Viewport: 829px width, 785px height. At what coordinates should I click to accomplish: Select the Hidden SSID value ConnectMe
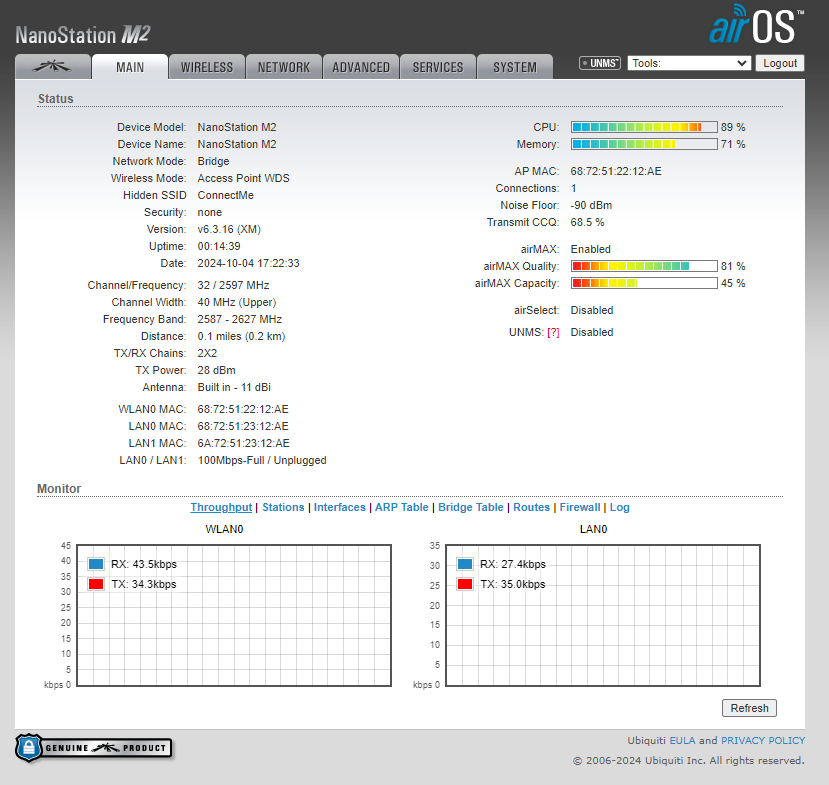click(226, 195)
